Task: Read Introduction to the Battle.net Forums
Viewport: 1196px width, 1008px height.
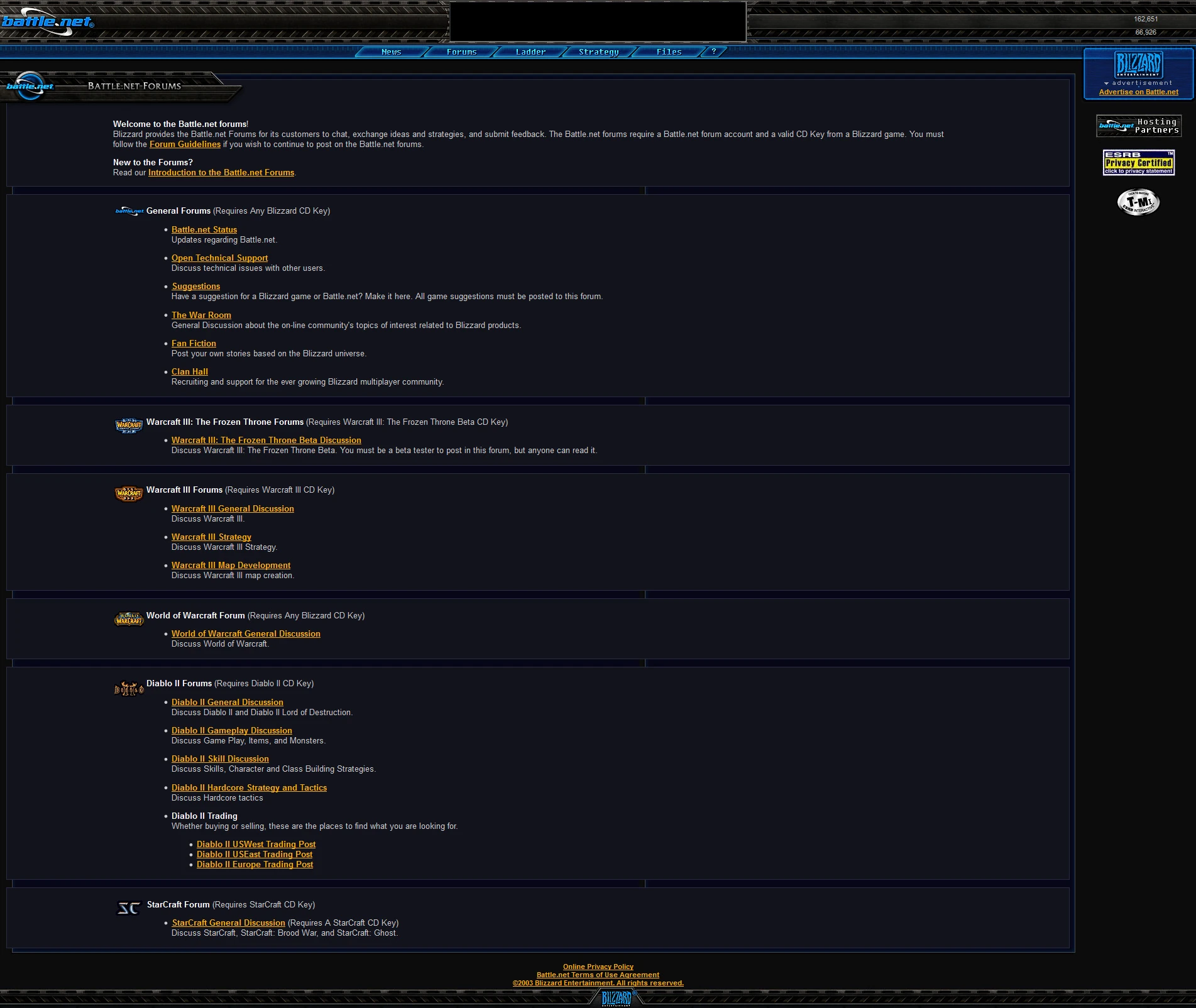Action: click(221, 173)
